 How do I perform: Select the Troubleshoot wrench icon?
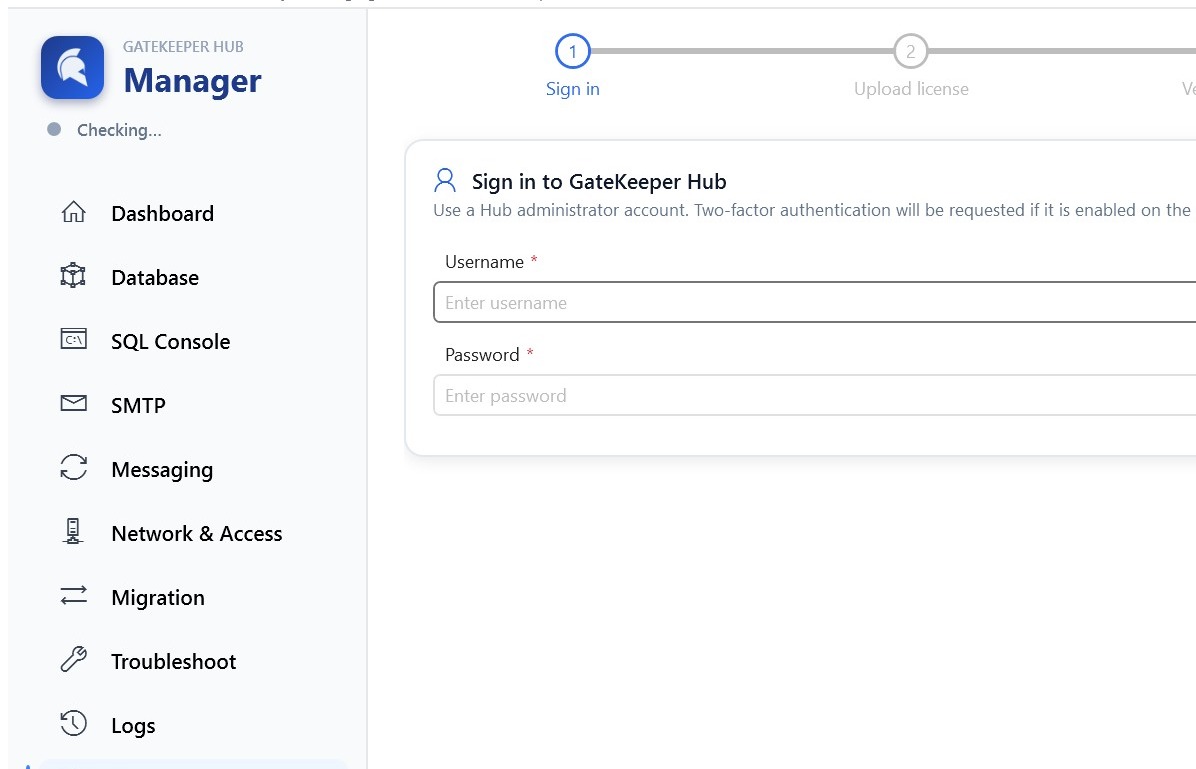point(73,659)
